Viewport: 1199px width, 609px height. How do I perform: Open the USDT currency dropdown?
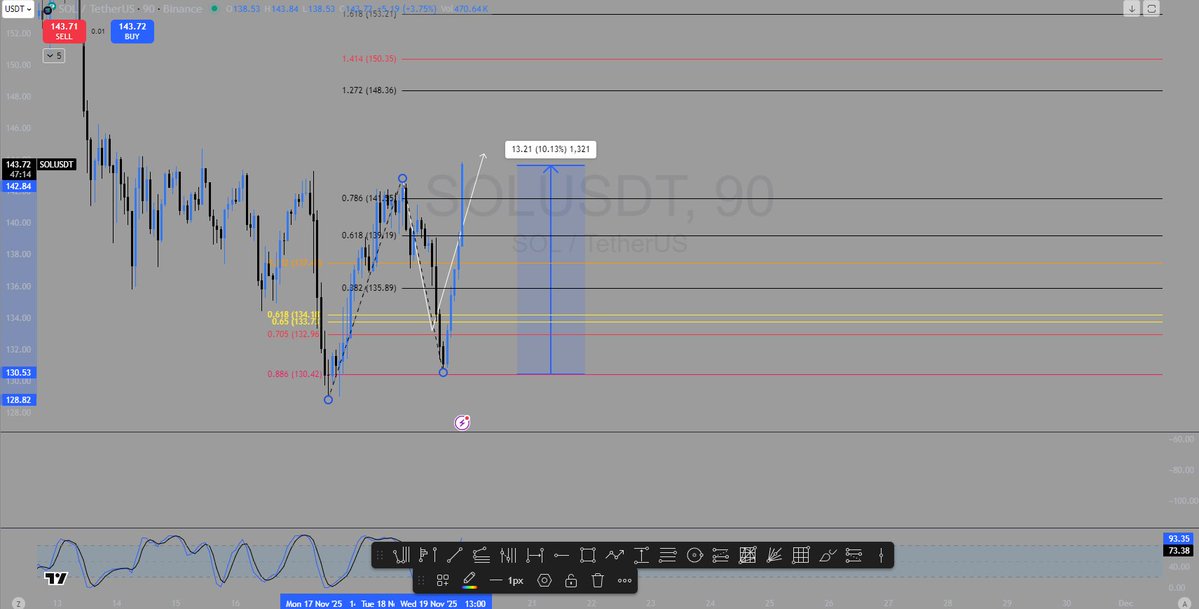(x=17, y=9)
